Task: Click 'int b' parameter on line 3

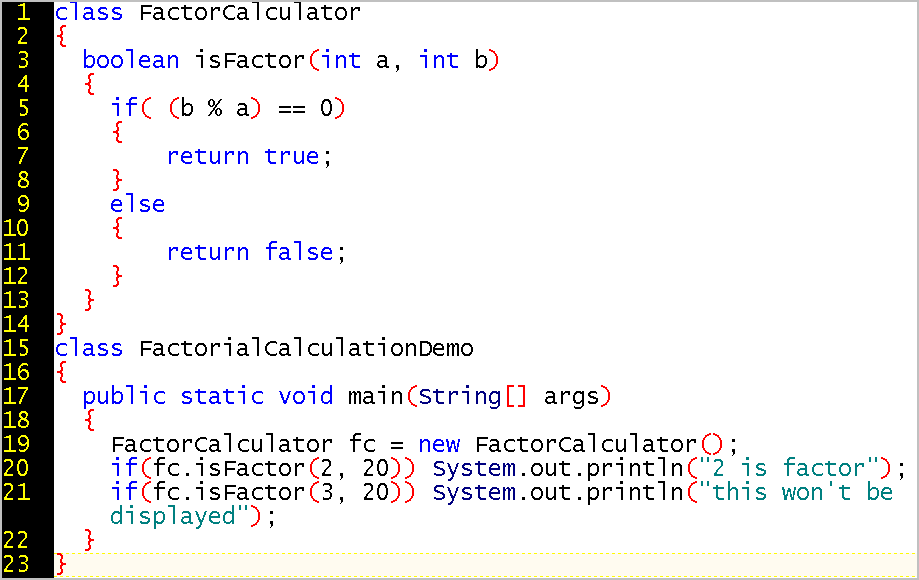Action: pyautogui.click(x=453, y=60)
